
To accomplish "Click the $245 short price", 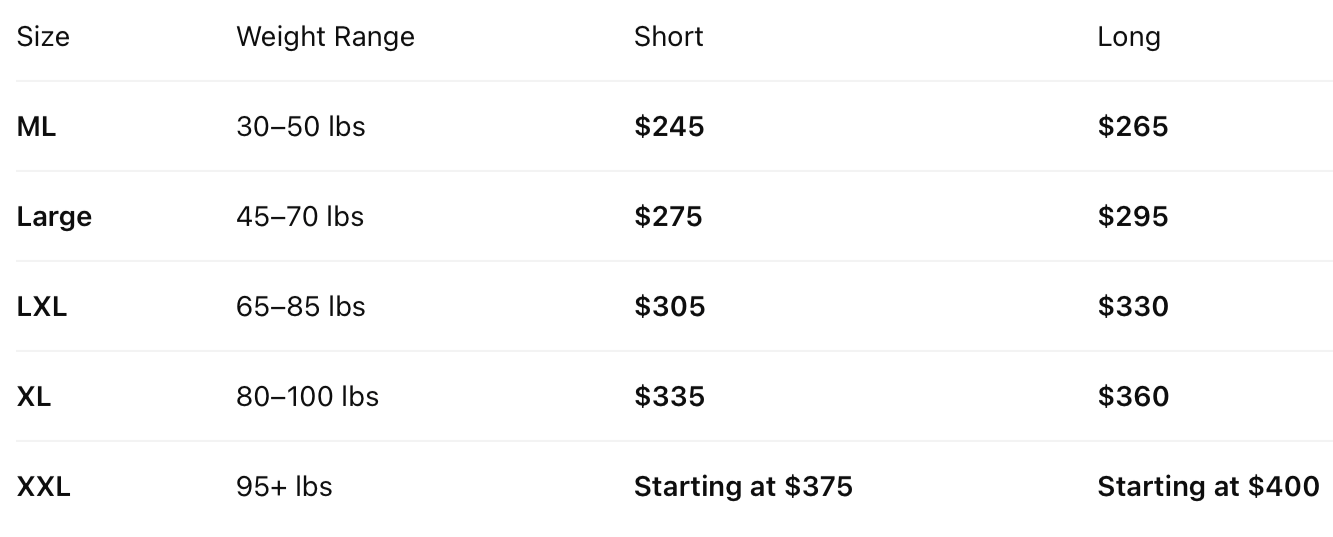I will tap(669, 127).
